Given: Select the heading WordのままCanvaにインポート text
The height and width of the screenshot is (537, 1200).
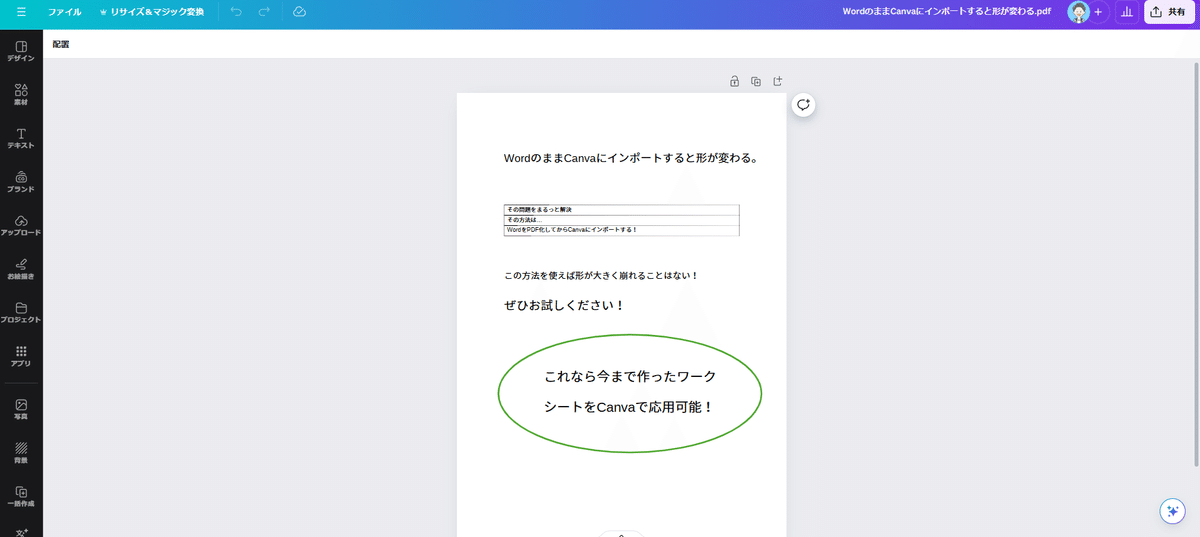Looking at the screenshot, I should pos(631,158).
